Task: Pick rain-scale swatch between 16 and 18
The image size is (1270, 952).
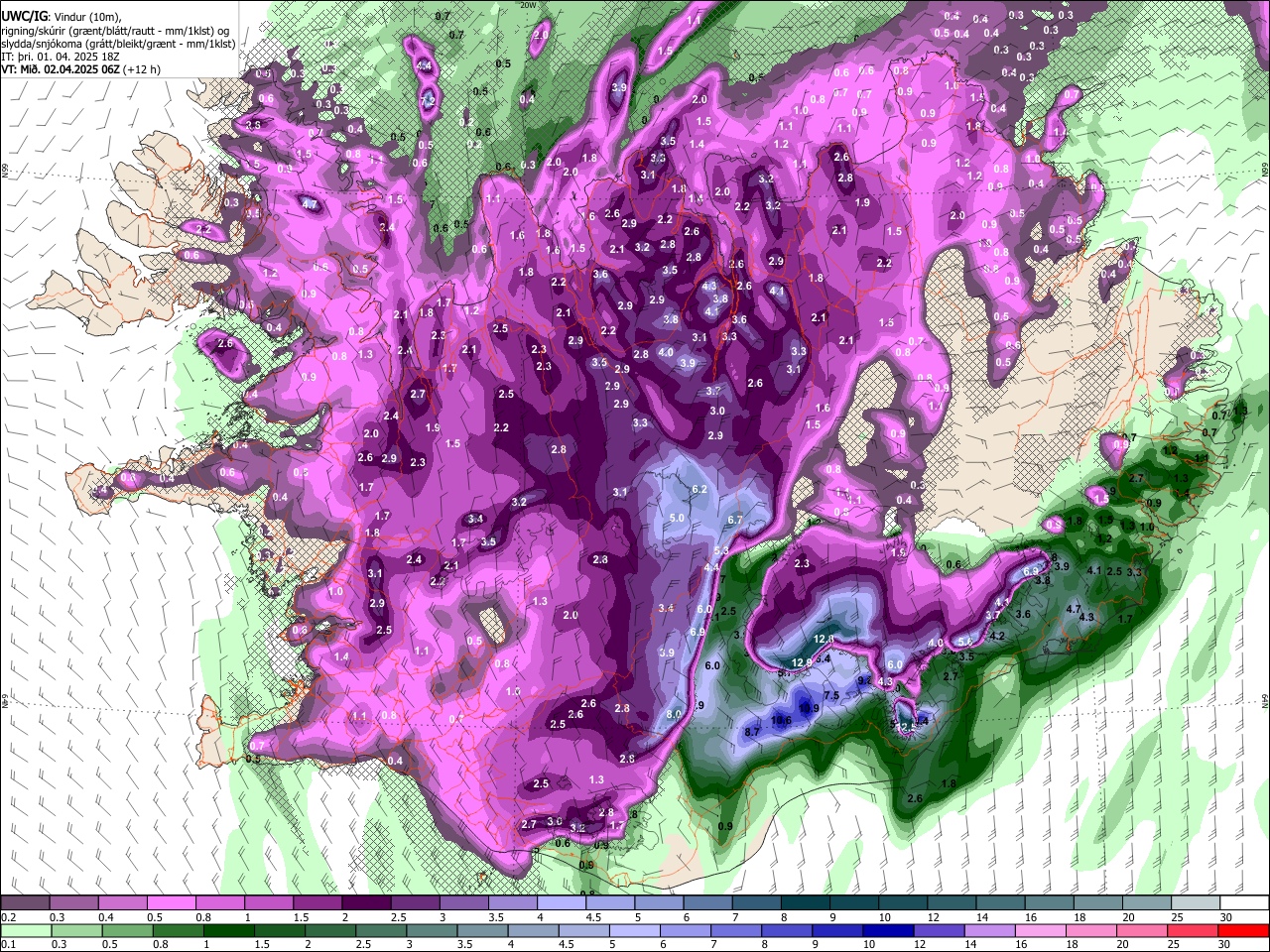Action: tap(1041, 930)
